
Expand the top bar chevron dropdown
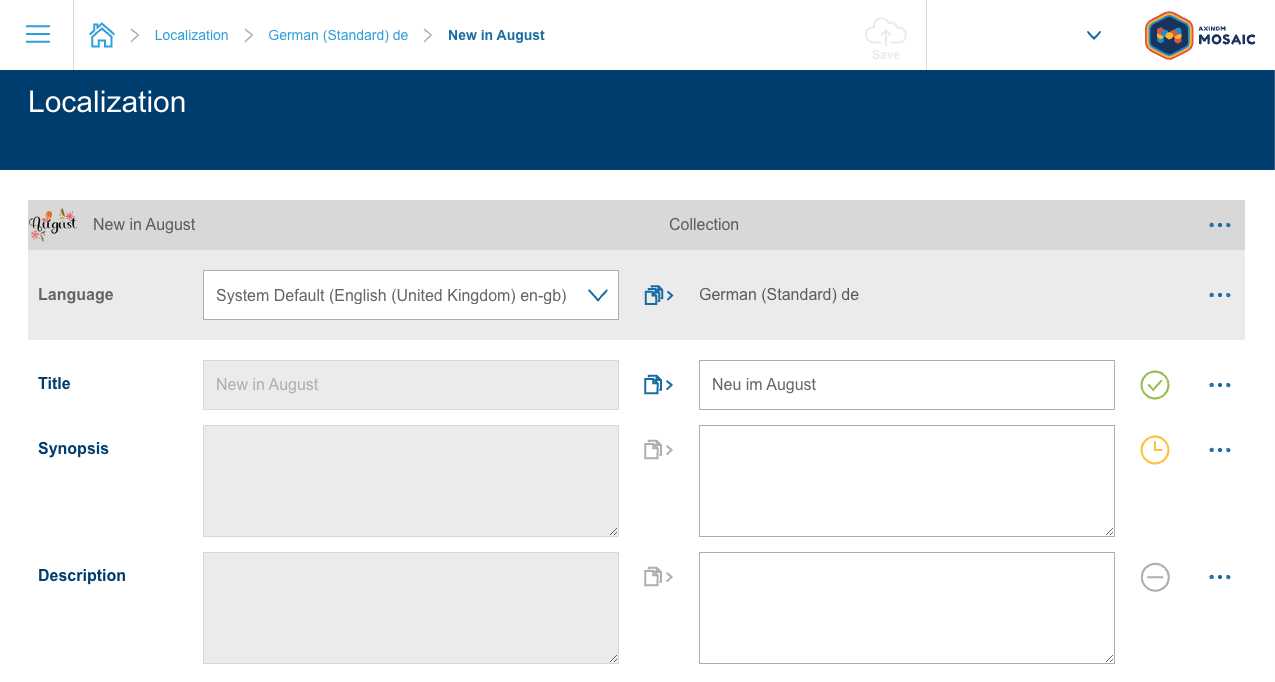pos(1094,35)
